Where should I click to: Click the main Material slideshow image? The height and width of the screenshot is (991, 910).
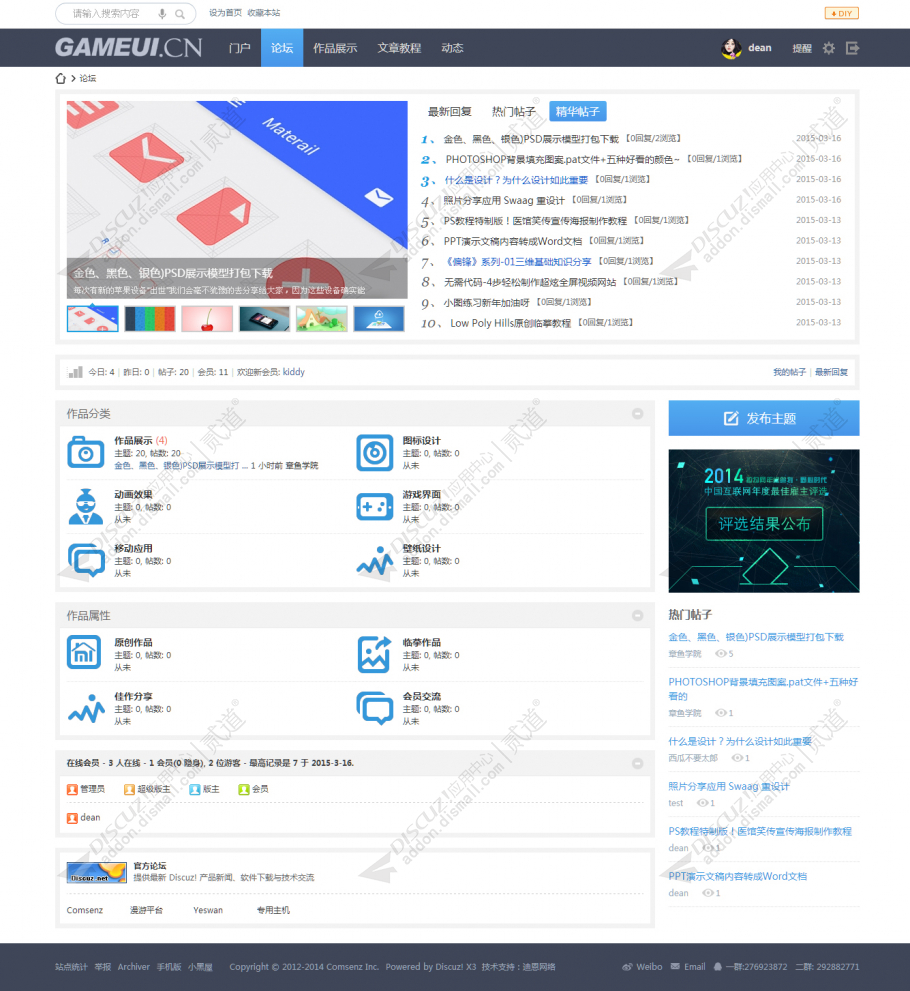[x=237, y=200]
